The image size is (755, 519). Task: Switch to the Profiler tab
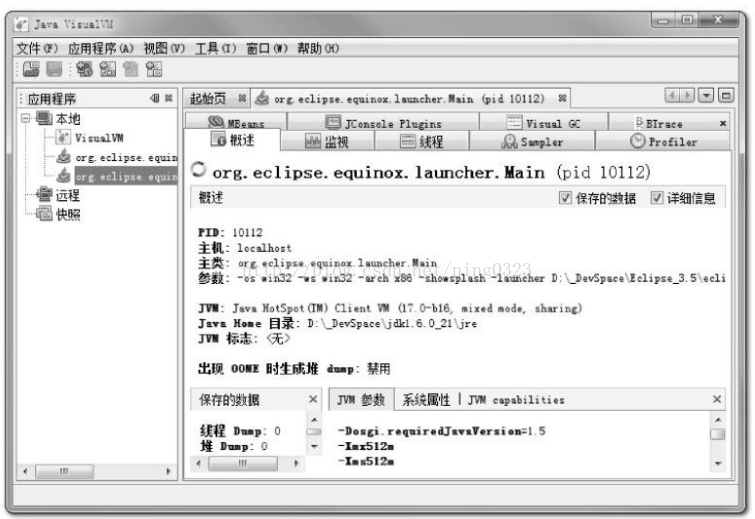coord(663,142)
